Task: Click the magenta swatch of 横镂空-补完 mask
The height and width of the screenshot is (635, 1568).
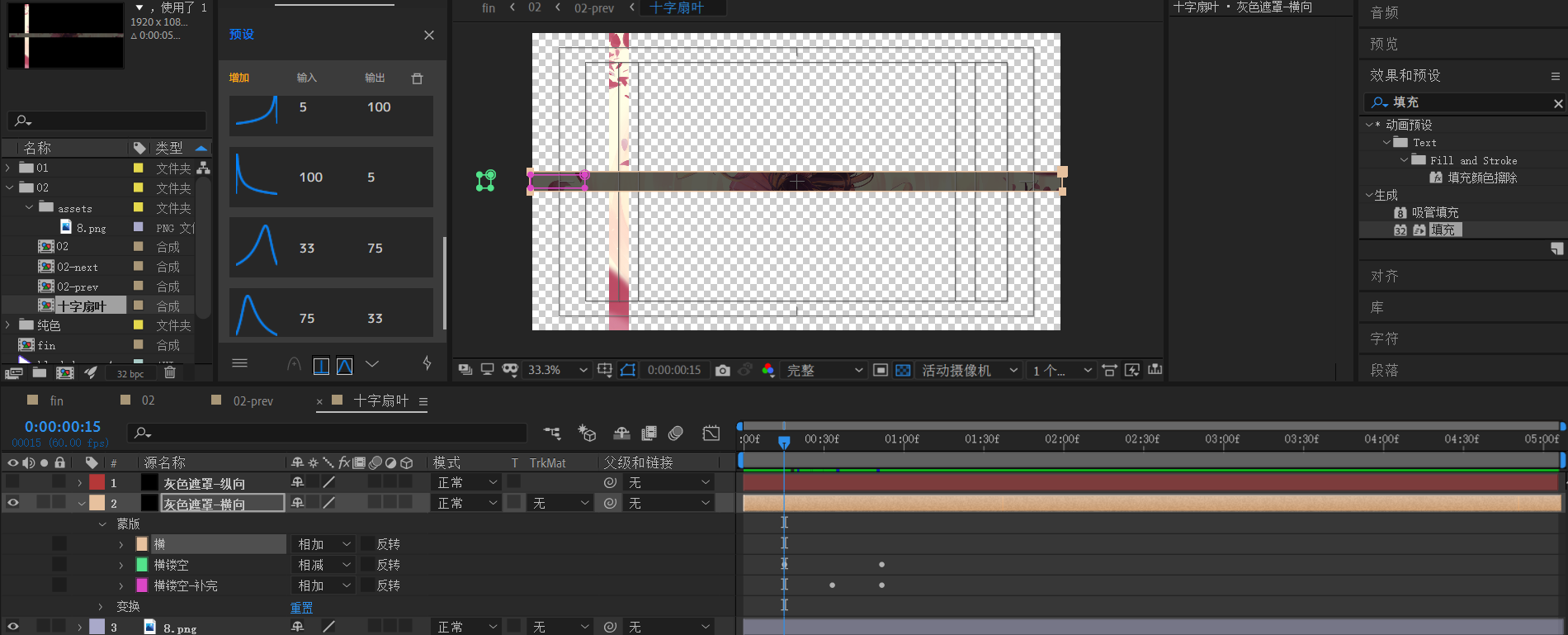Action: click(141, 585)
